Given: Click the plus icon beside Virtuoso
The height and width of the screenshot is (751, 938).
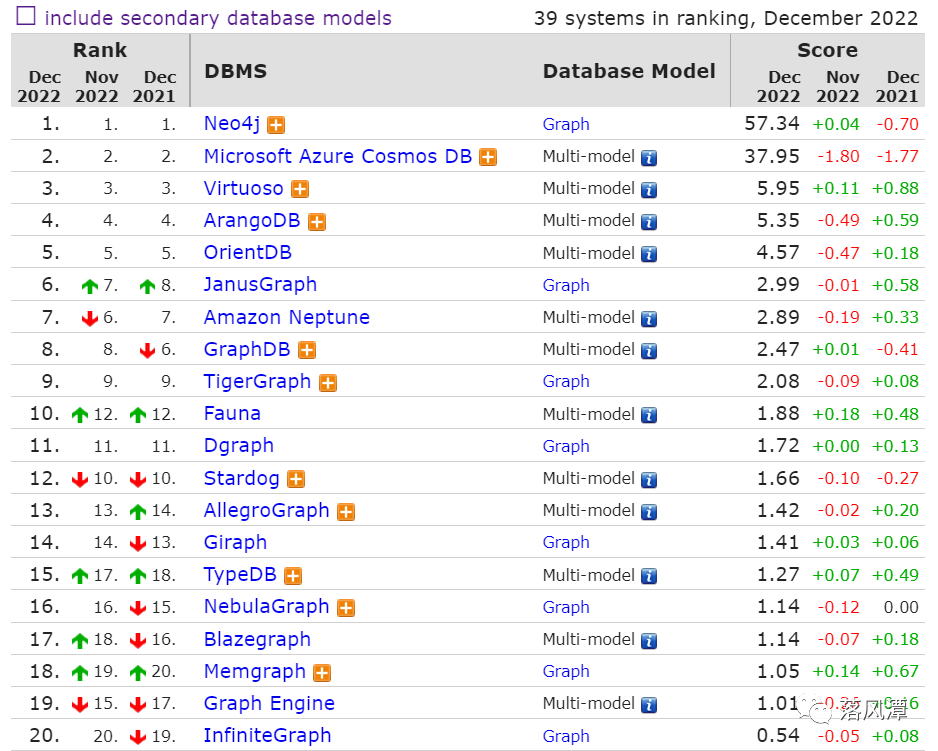Looking at the screenshot, I should 300,190.
